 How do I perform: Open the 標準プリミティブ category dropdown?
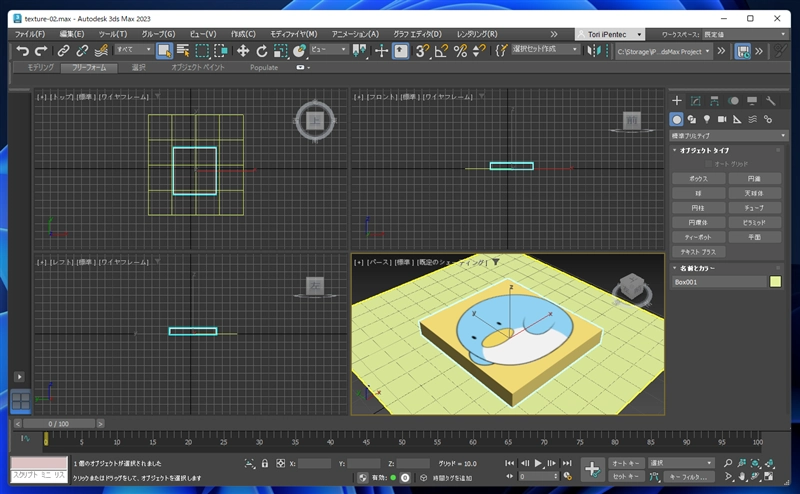click(x=728, y=136)
